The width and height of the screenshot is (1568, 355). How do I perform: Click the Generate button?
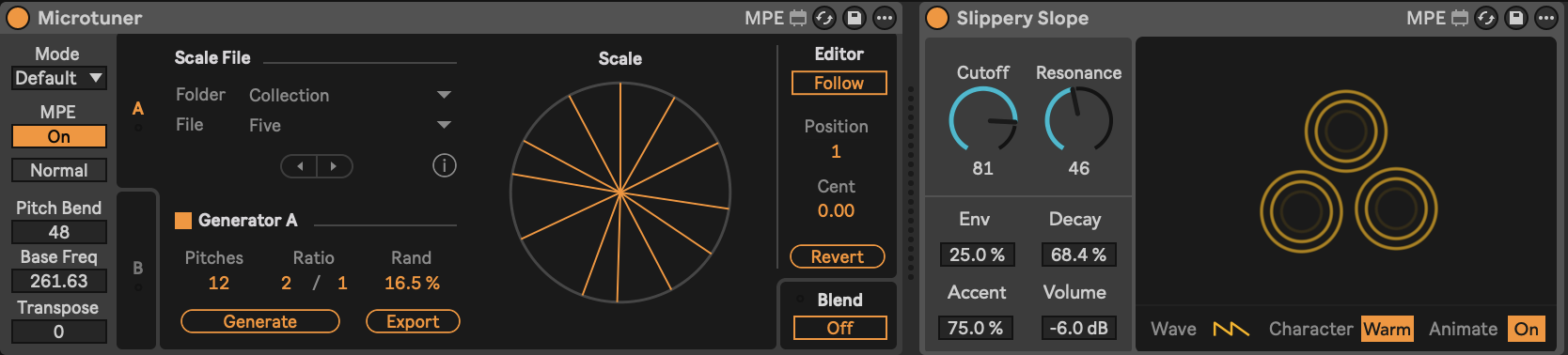pyautogui.click(x=260, y=321)
